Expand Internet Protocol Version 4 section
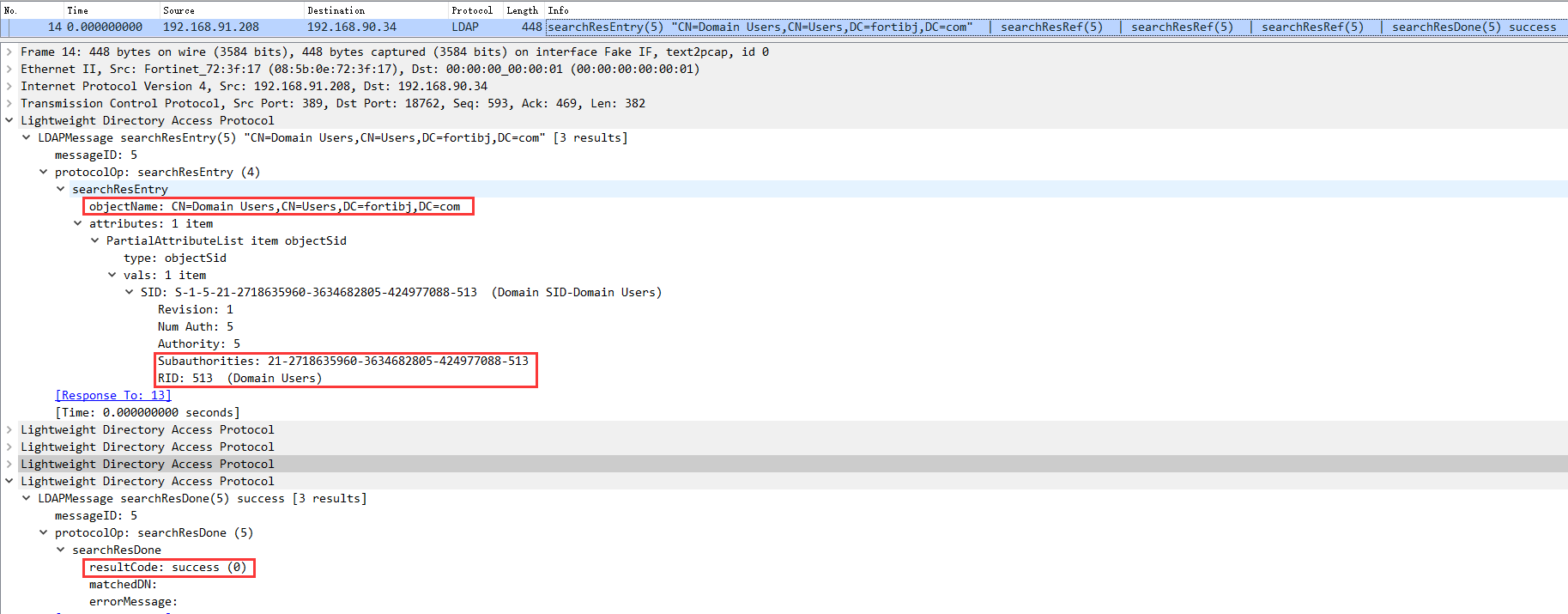The width and height of the screenshot is (1568, 614). point(9,86)
